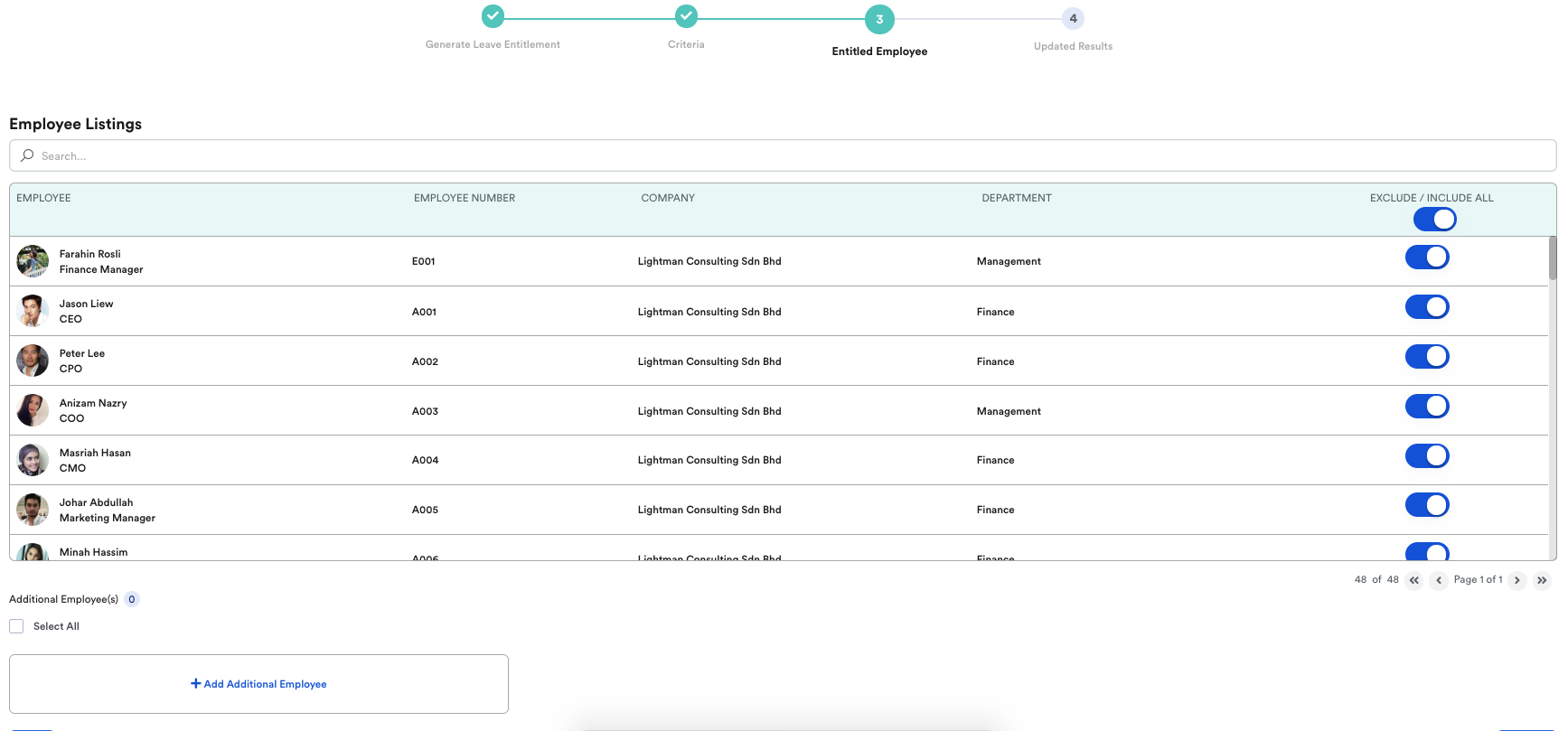Toggle Anizam Nazry's include switch
Viewport: 1568px width, 731px height.
click(x=1427, y=407)
